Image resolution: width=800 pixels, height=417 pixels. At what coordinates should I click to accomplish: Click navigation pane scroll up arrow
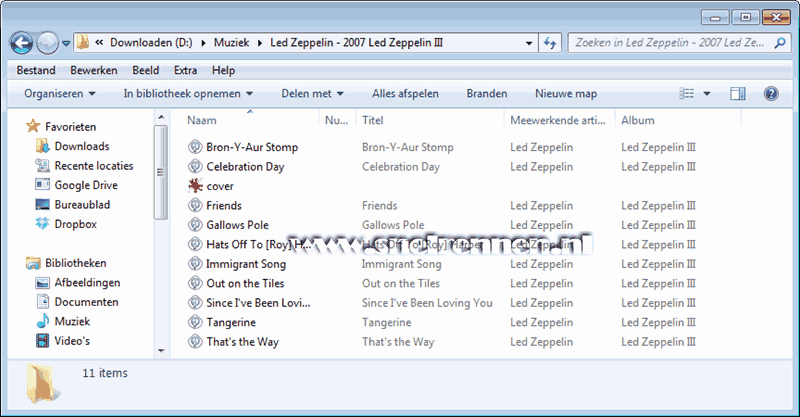click(161, 117)
